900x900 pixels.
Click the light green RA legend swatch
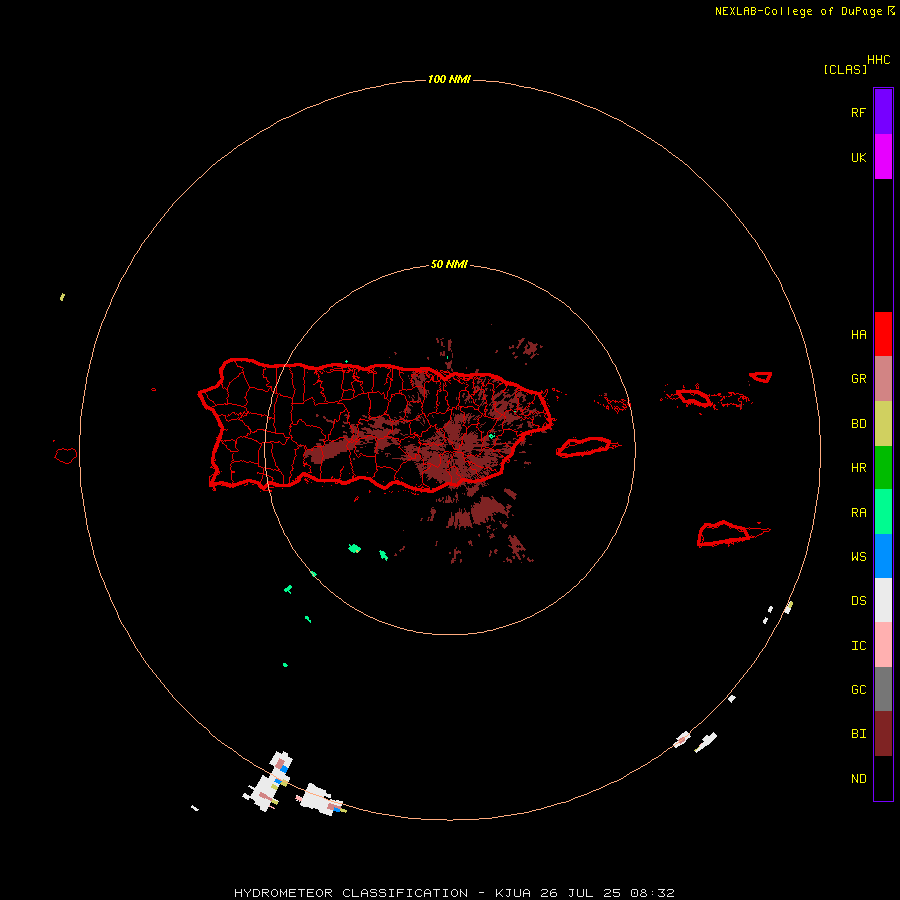tap(883, 512)
